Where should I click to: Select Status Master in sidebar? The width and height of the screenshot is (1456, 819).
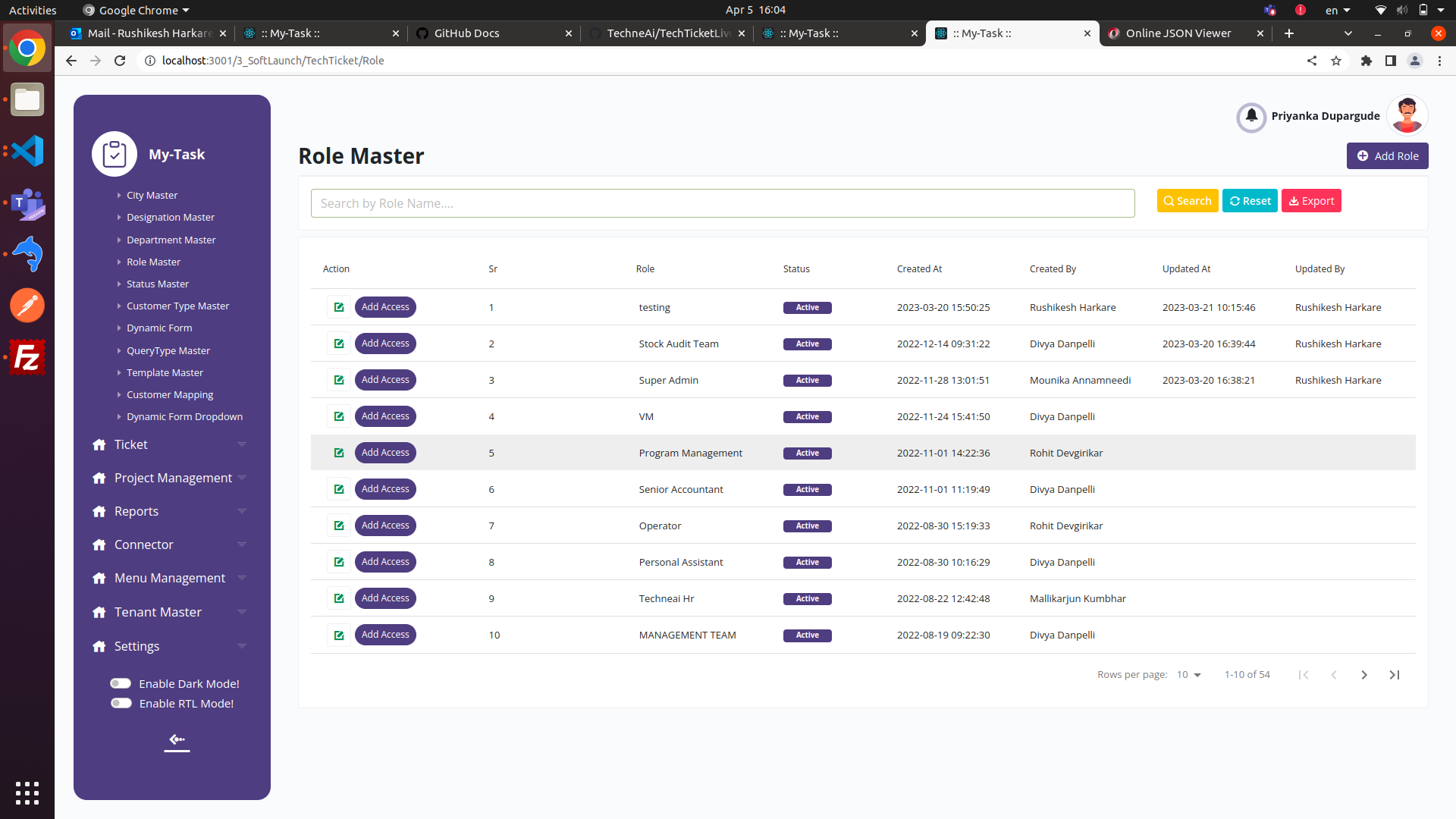(158, 284)
